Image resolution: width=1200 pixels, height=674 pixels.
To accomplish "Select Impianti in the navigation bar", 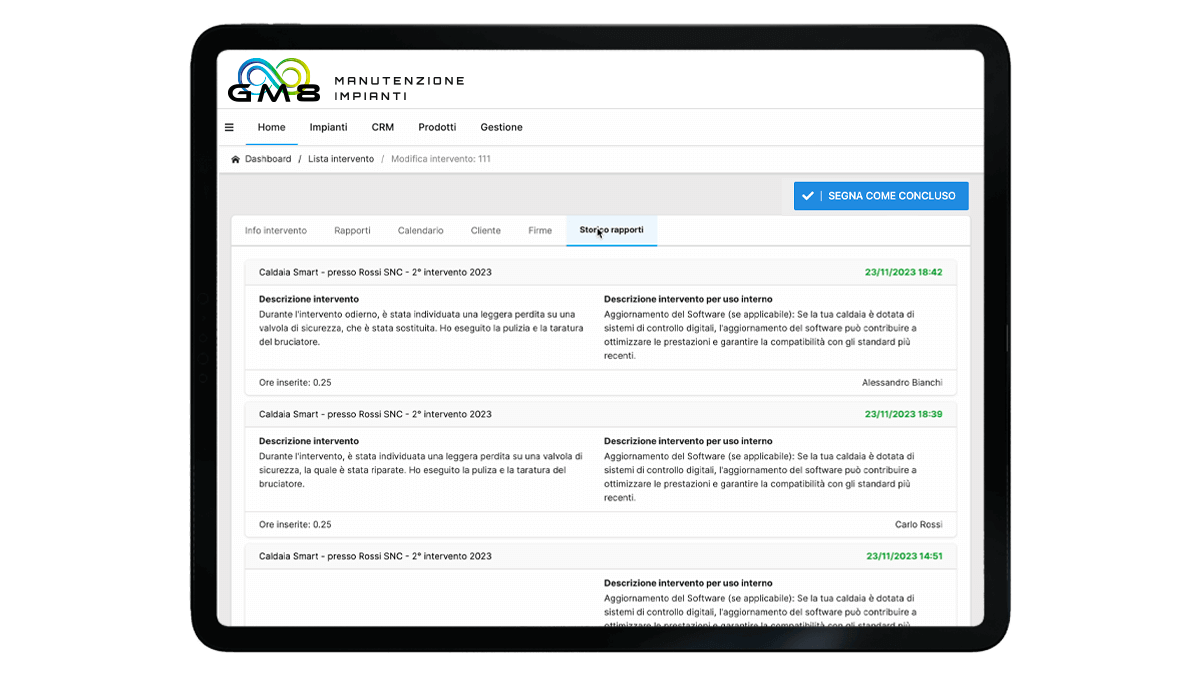I will click(x=328, y=127).
